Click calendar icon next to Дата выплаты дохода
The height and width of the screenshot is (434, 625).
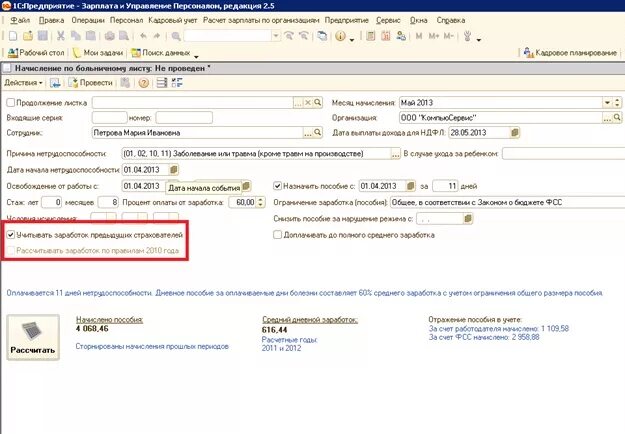[x=515, y=133]
